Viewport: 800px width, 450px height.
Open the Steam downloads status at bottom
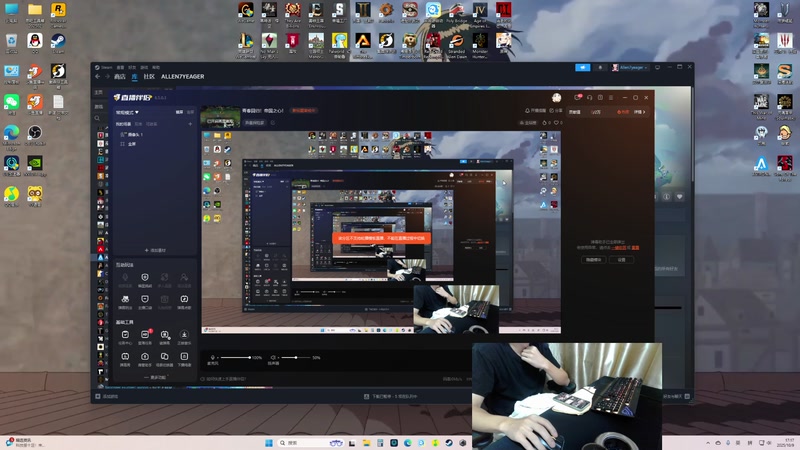point(391,396)
